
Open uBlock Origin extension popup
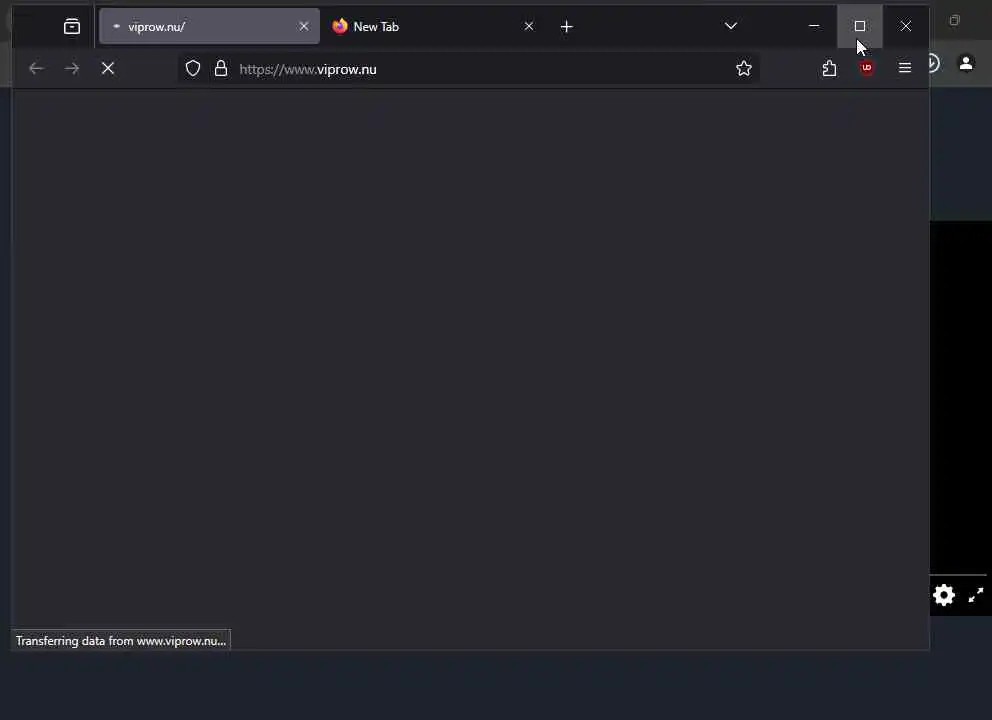(x=867, y=68)
